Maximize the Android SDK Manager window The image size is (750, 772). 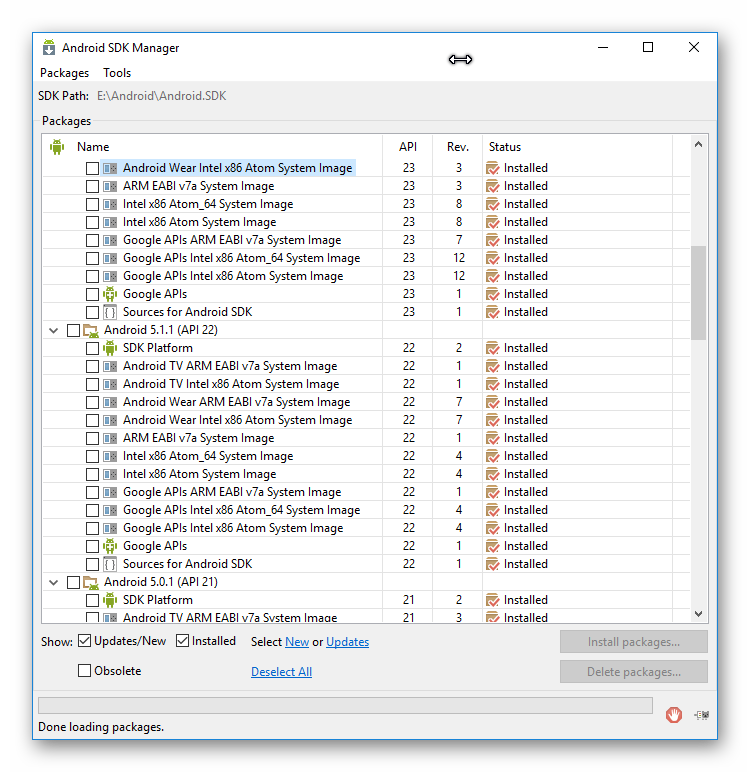click(648, 47)
